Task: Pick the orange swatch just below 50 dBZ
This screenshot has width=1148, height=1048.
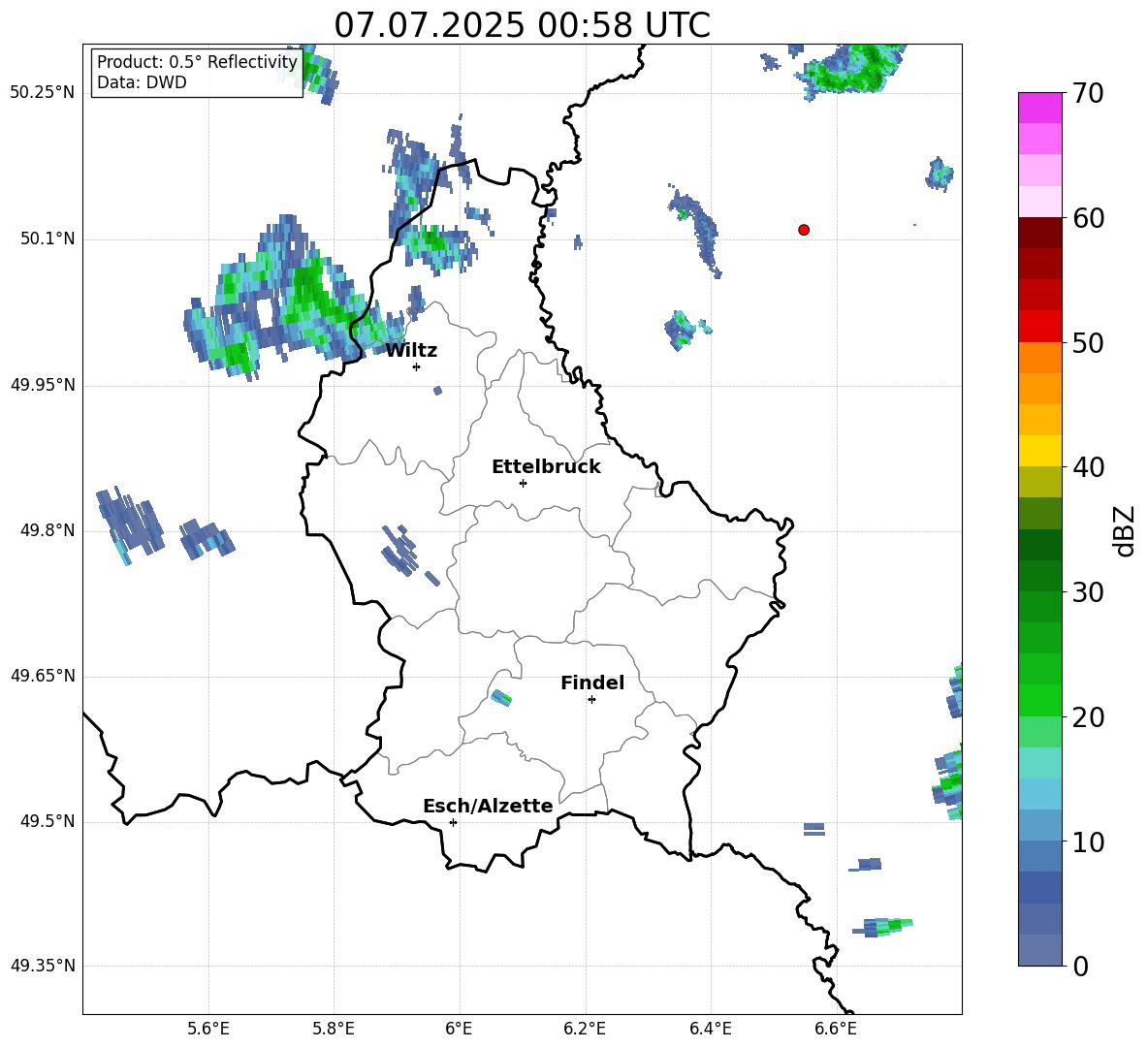Action: click(1039, 357)
